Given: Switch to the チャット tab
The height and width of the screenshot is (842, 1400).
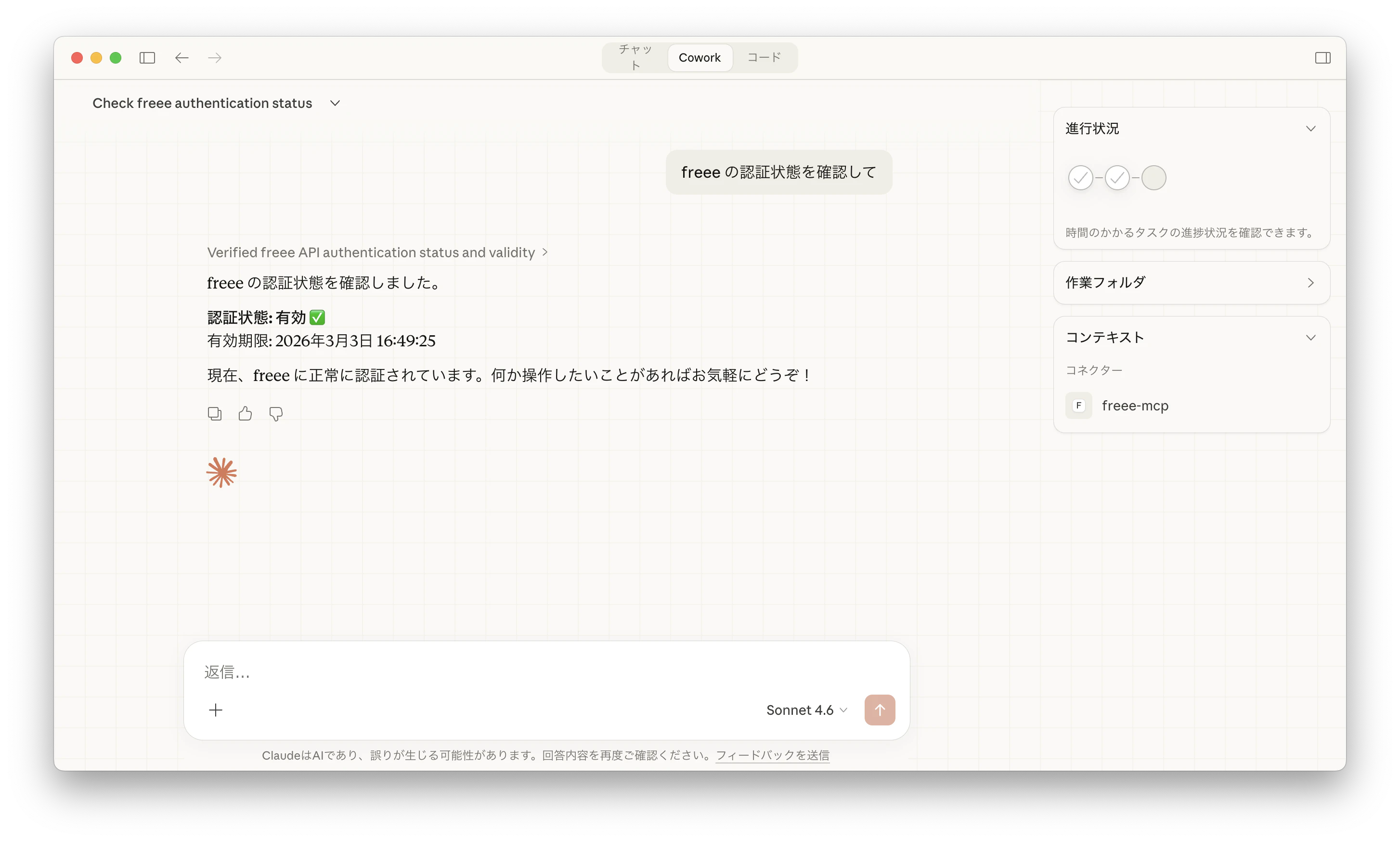Looking at the screenshot, I should [635, 57].
